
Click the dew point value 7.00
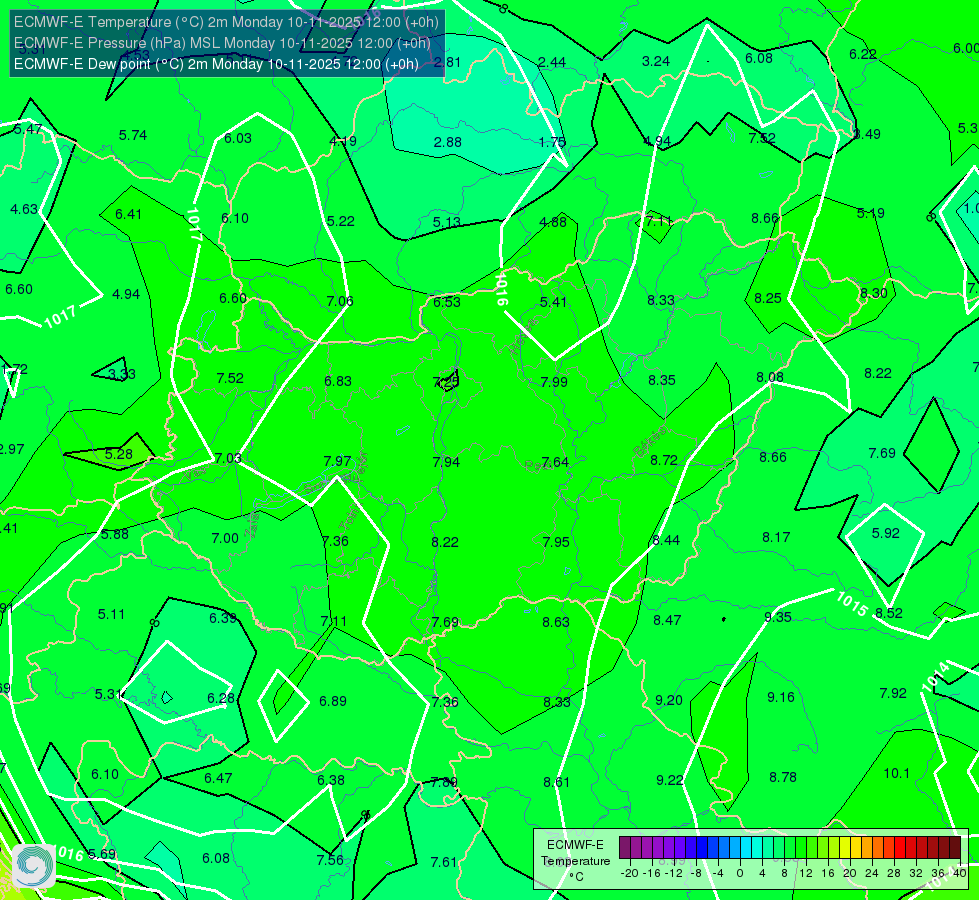pos(225,538)
